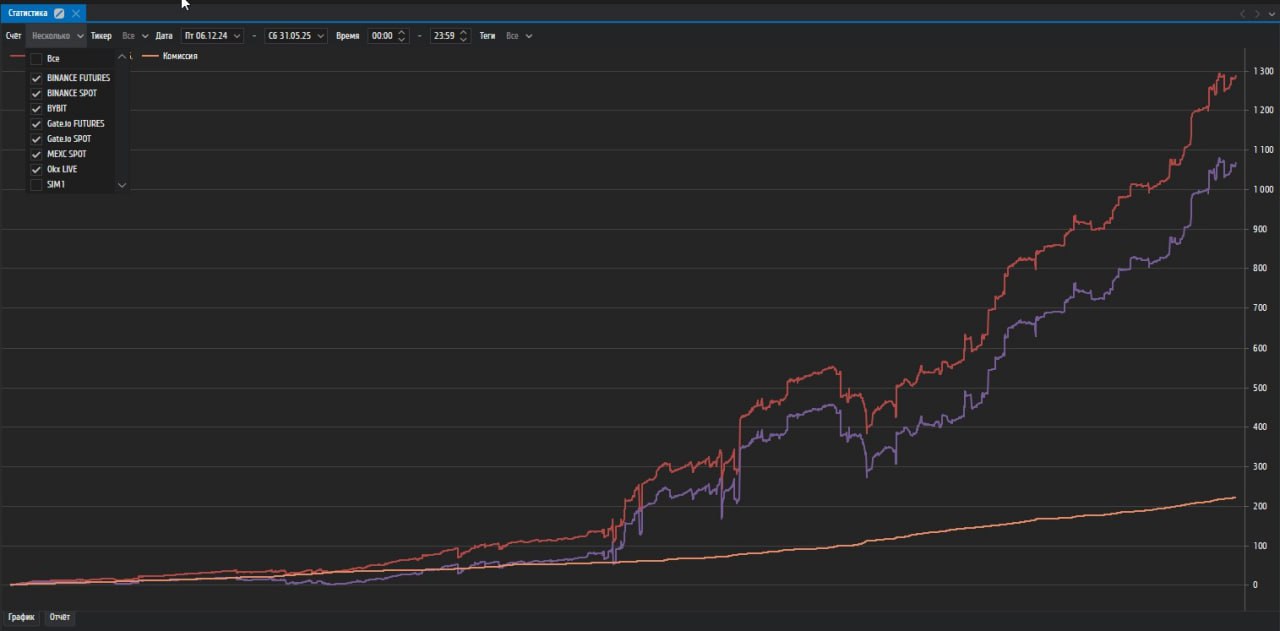Open the Тикер dropdown showing Все

[133, 35]
